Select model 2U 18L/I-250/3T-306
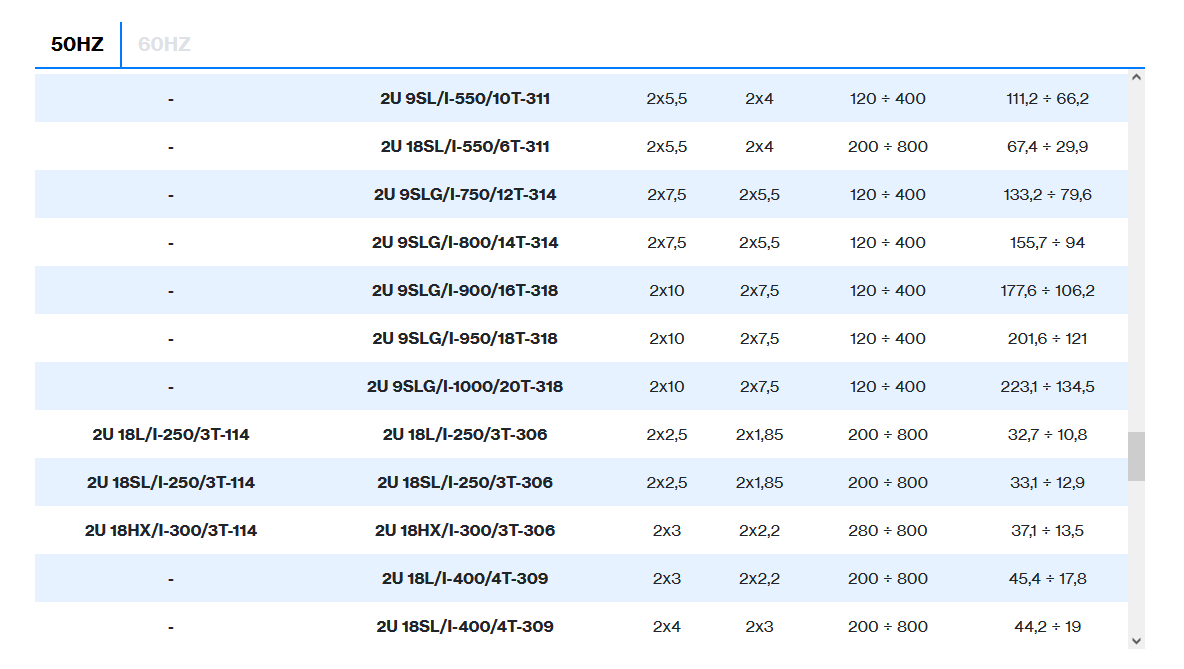 click(465, 435)
